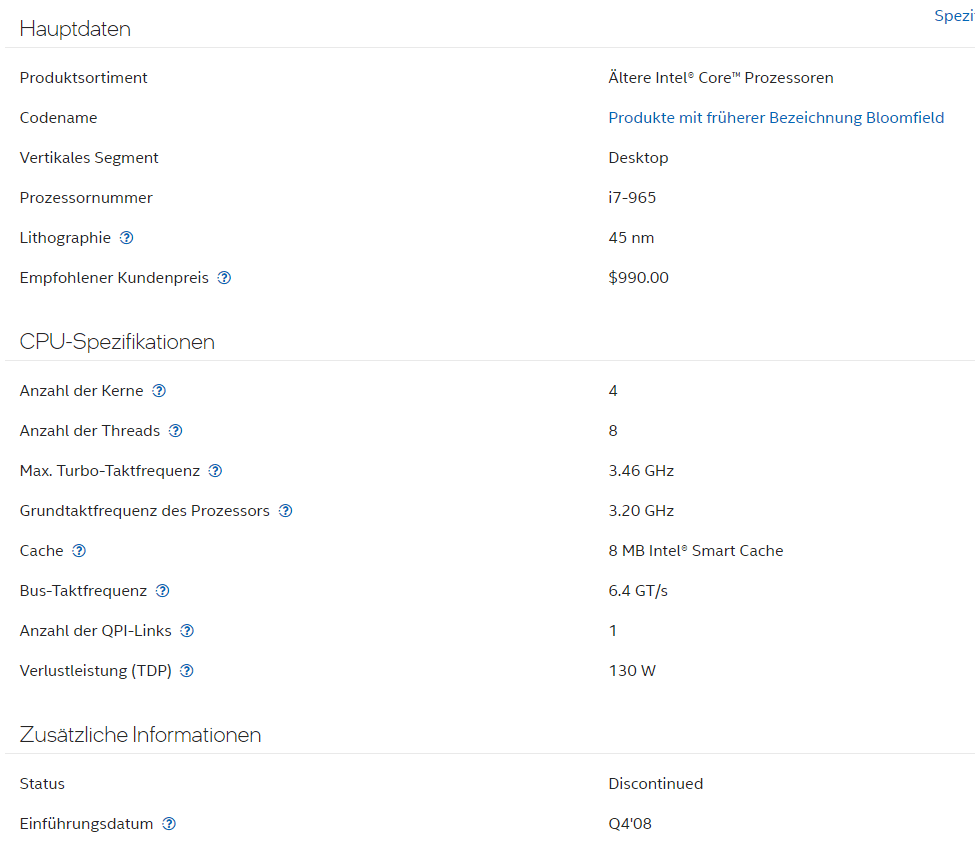This screenshot has width=975, height=843.
Task: Select the QPI links value 1
Action: (x=613, y=631)
